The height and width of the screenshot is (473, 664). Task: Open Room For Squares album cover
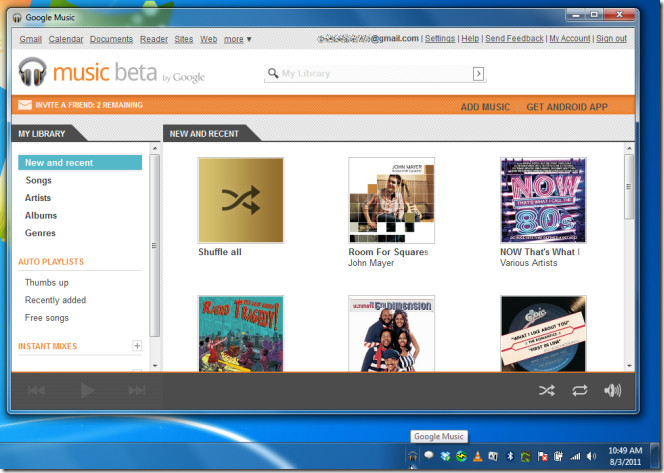(391, 200)
